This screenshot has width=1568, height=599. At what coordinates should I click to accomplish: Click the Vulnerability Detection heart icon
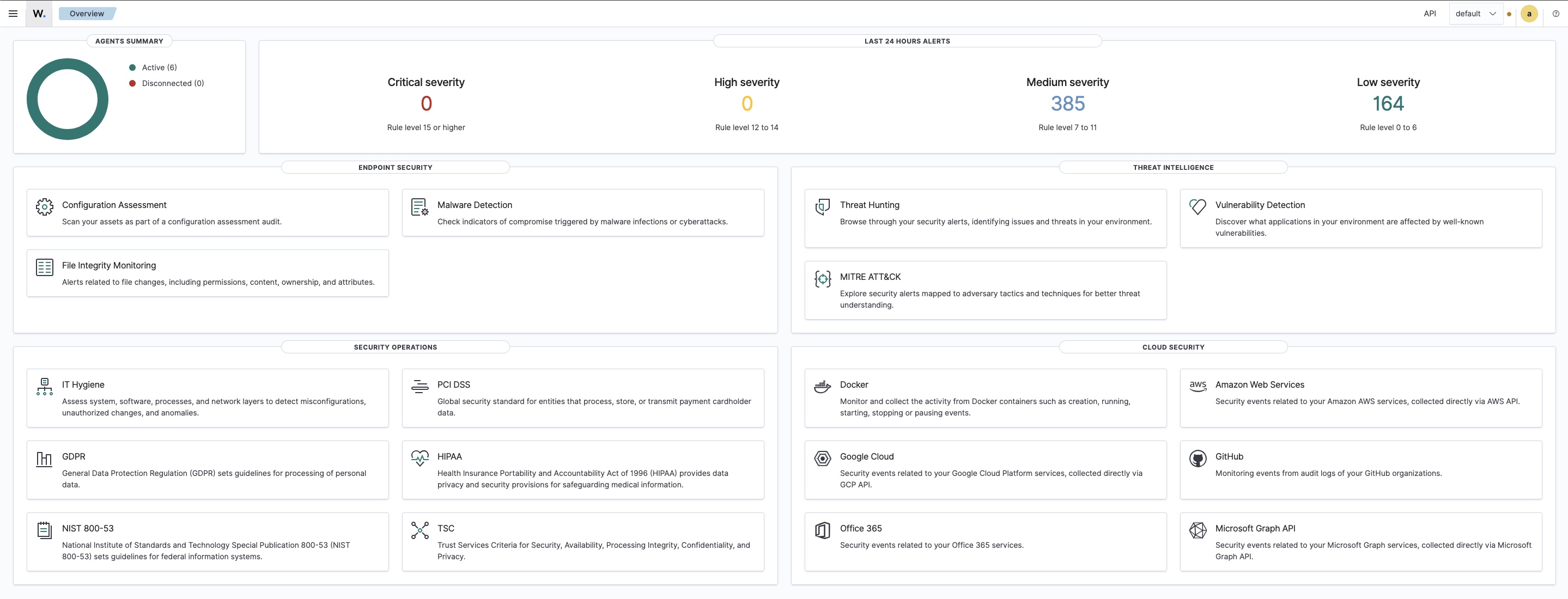click(1198, 207)
